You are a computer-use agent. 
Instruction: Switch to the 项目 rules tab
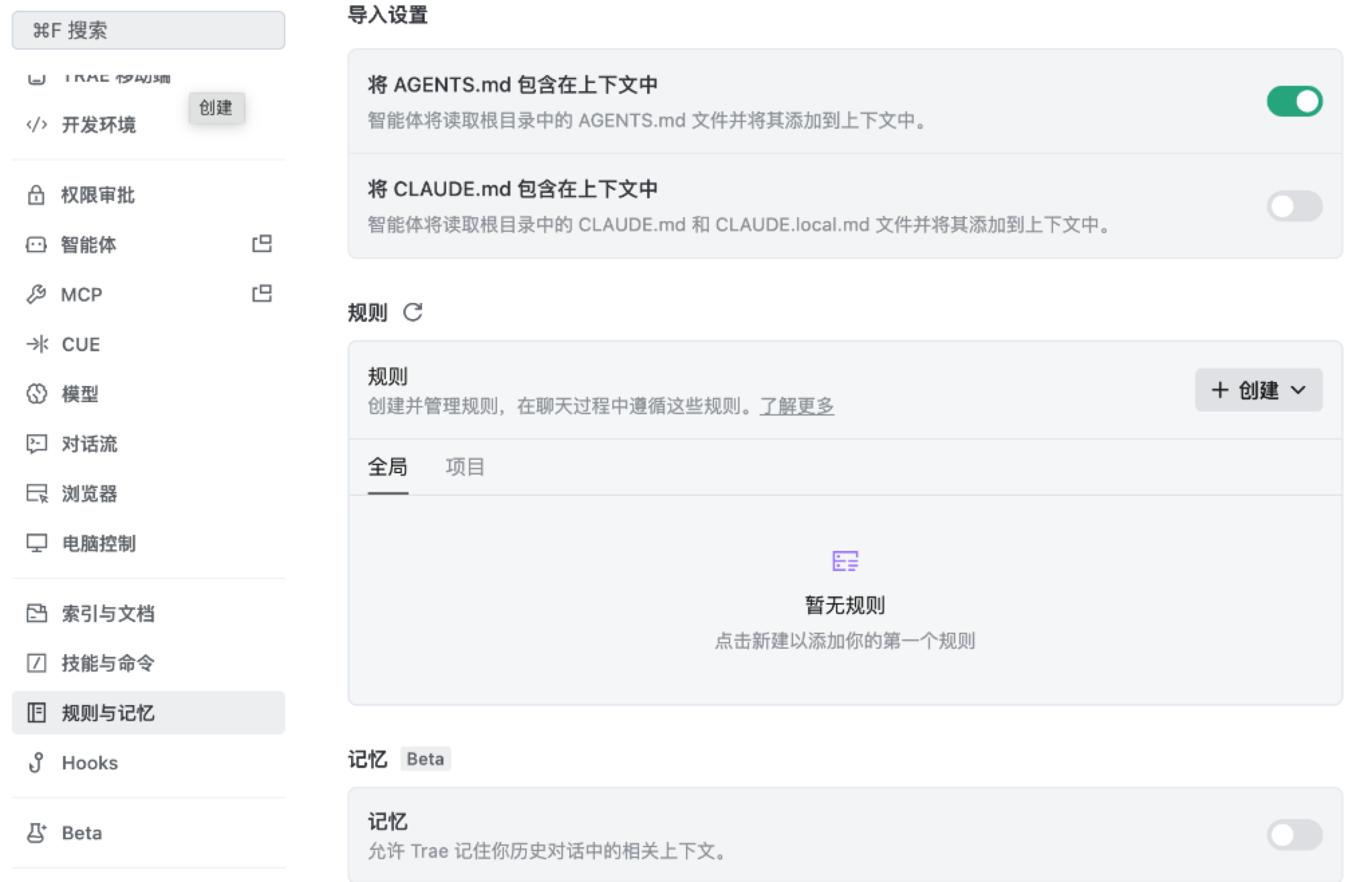[465, 466]
